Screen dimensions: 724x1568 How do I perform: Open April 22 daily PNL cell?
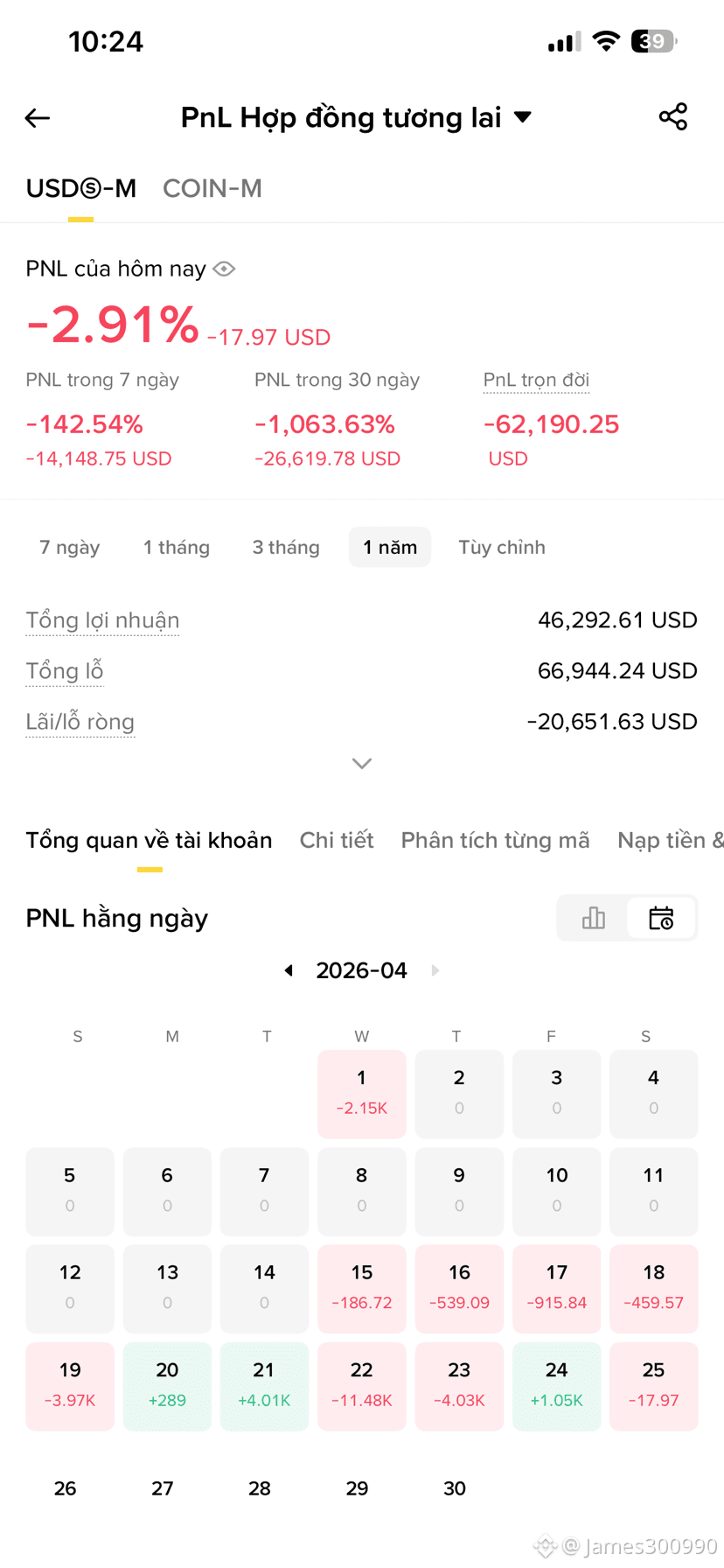pyautogui.click(x=362, y=1386)
